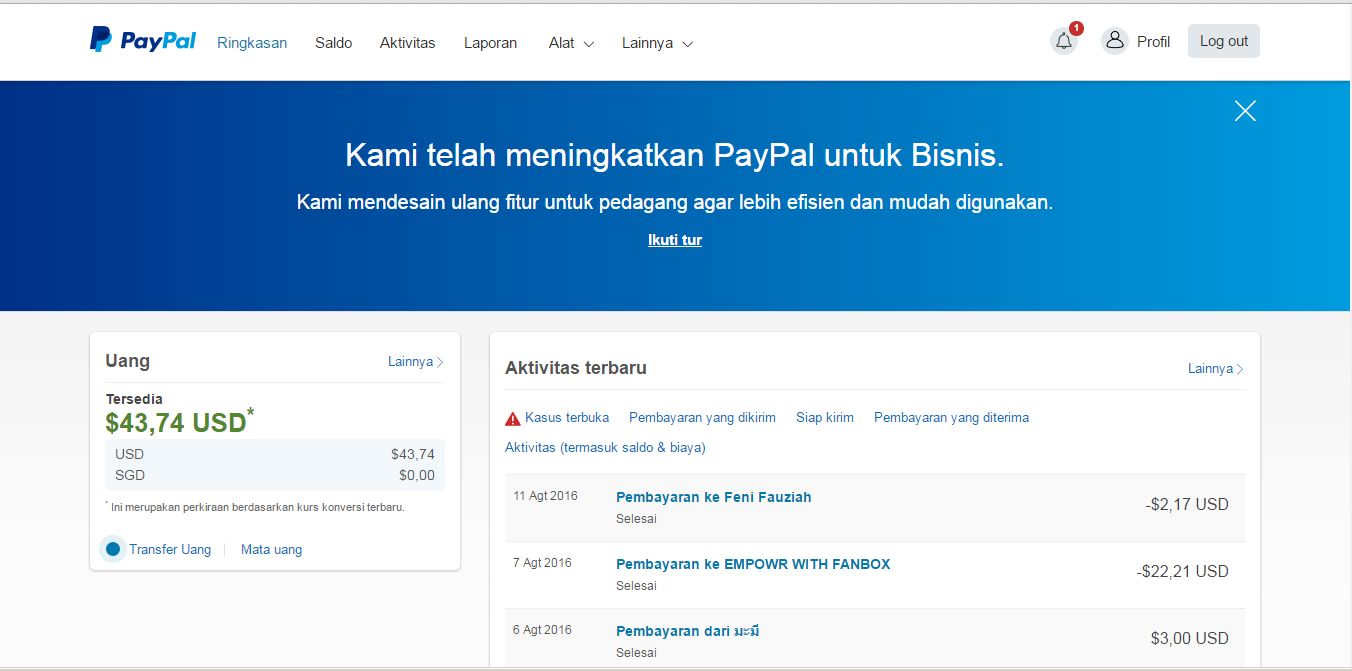Expand the Lainnya menu in navigation bar

(x=657, y=43)
